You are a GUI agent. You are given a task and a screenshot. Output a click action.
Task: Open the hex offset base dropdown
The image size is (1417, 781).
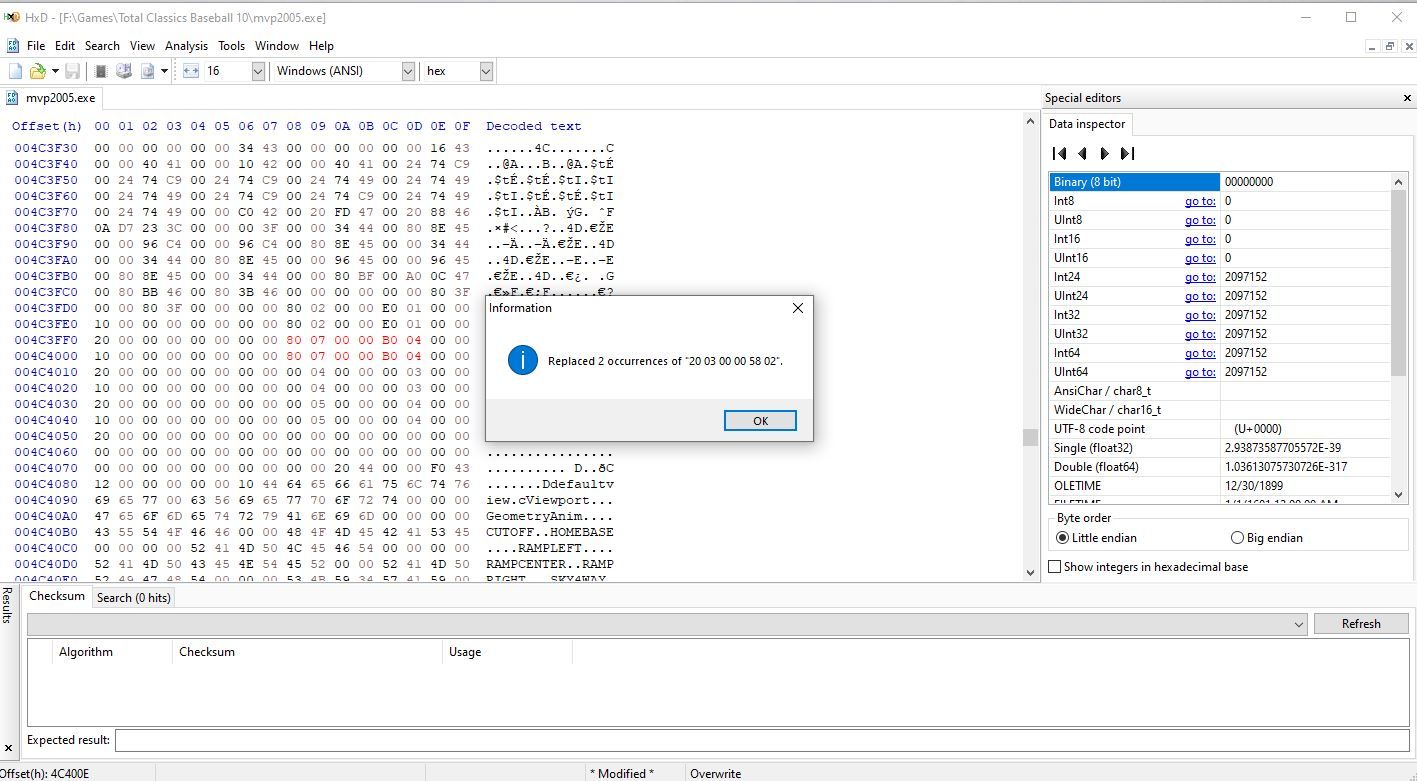click(x=485, y=71)
